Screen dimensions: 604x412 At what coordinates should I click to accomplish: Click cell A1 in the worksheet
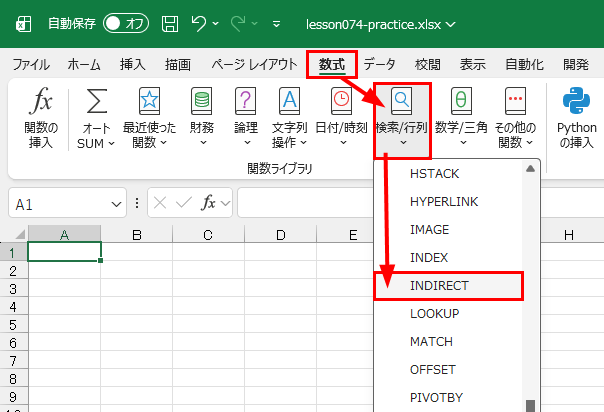64,252
